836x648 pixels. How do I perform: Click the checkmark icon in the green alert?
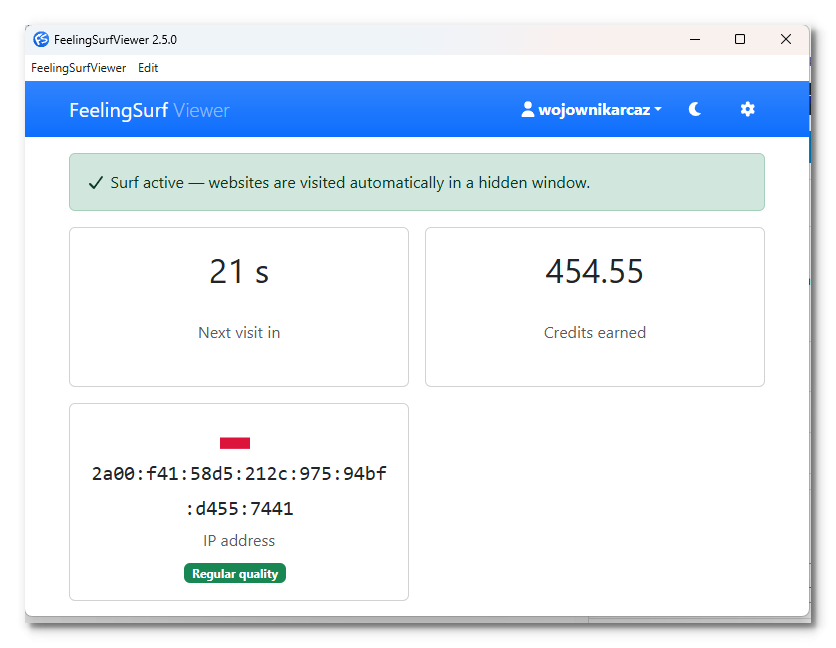(96, 183)
